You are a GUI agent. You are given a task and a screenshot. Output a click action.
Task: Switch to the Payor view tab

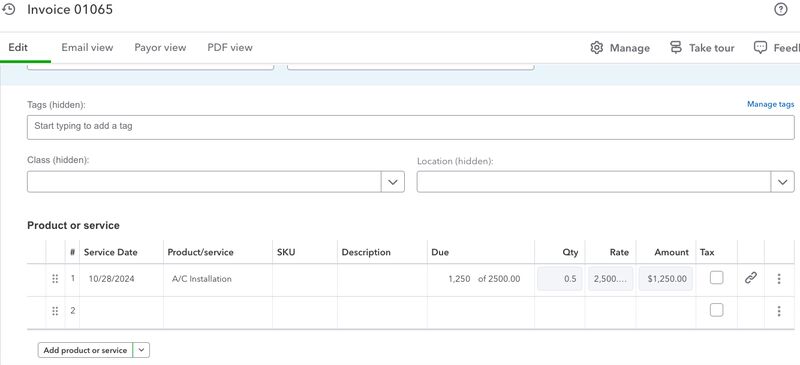click(x=160, y=47)
